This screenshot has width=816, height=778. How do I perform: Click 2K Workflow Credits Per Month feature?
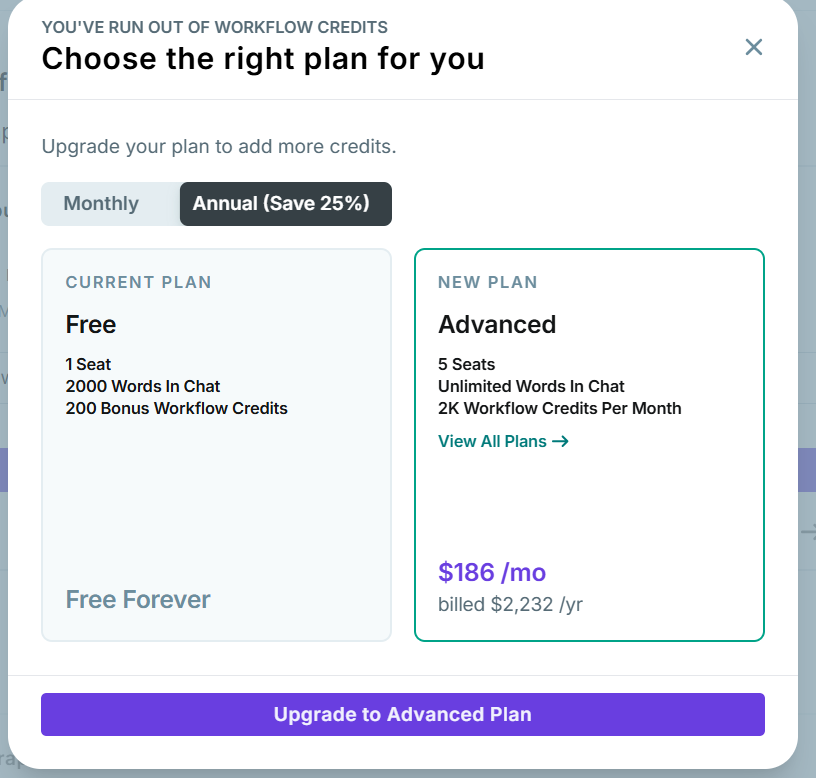click(x=559, y=408)
